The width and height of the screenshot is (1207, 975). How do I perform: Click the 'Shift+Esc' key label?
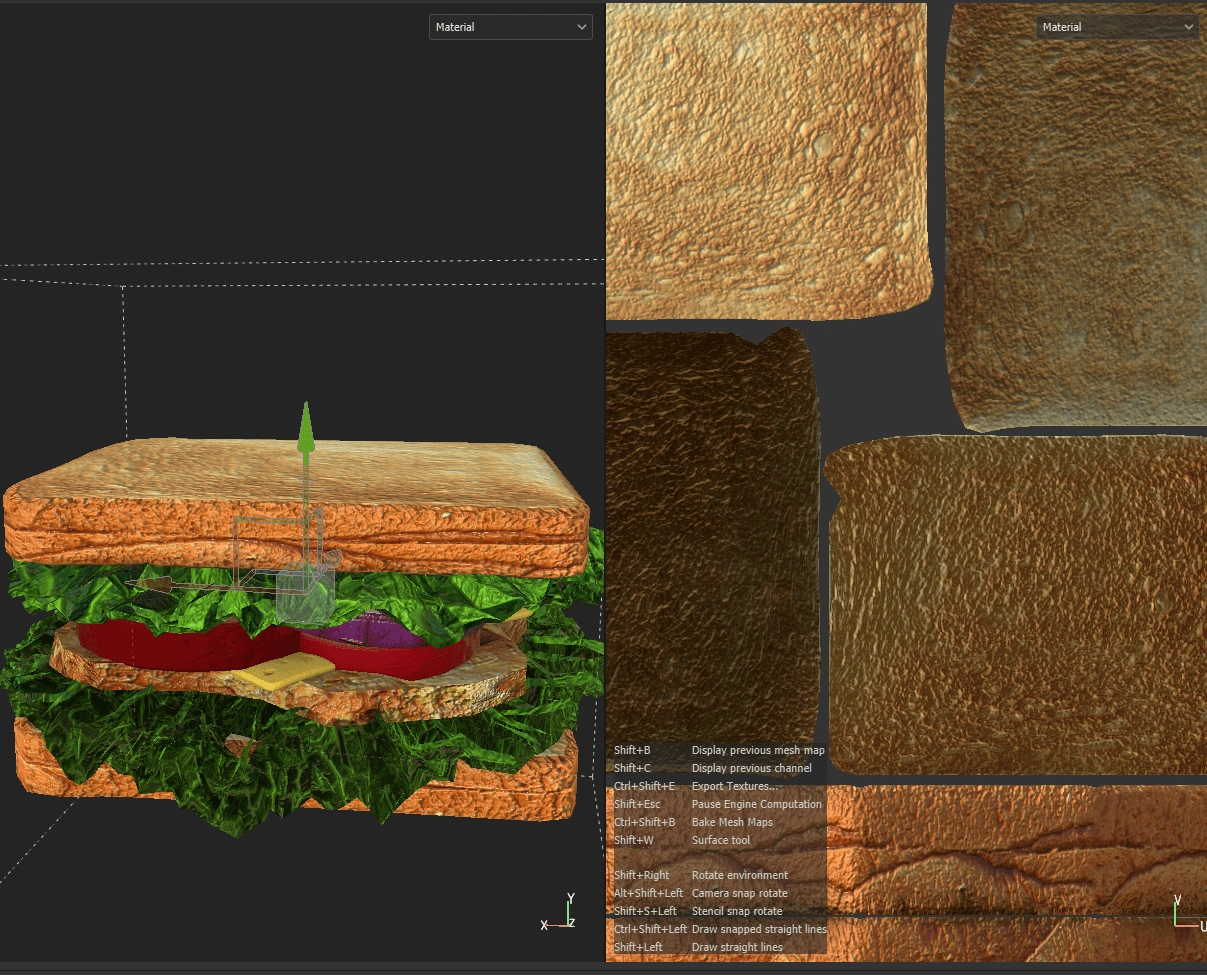click(637, 804)
